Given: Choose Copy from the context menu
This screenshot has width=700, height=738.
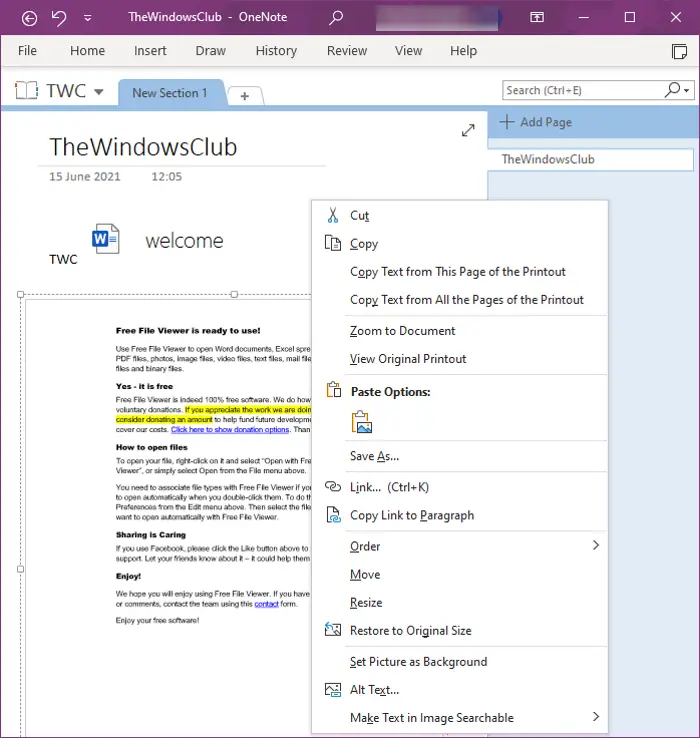Looking at the screenshot, I should click(x=460, y=244).
